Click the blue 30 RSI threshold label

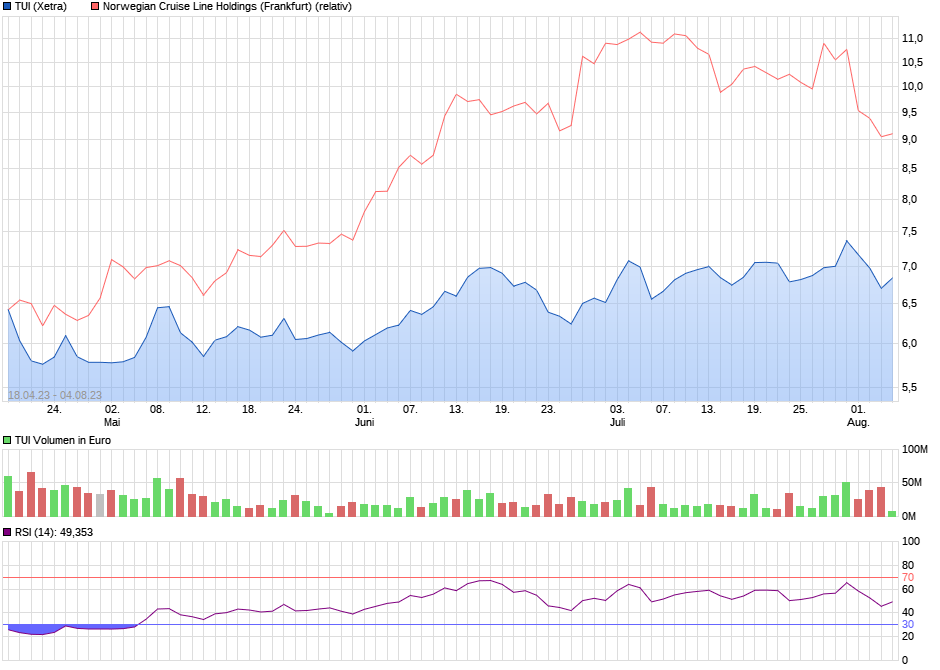(908, 624)
